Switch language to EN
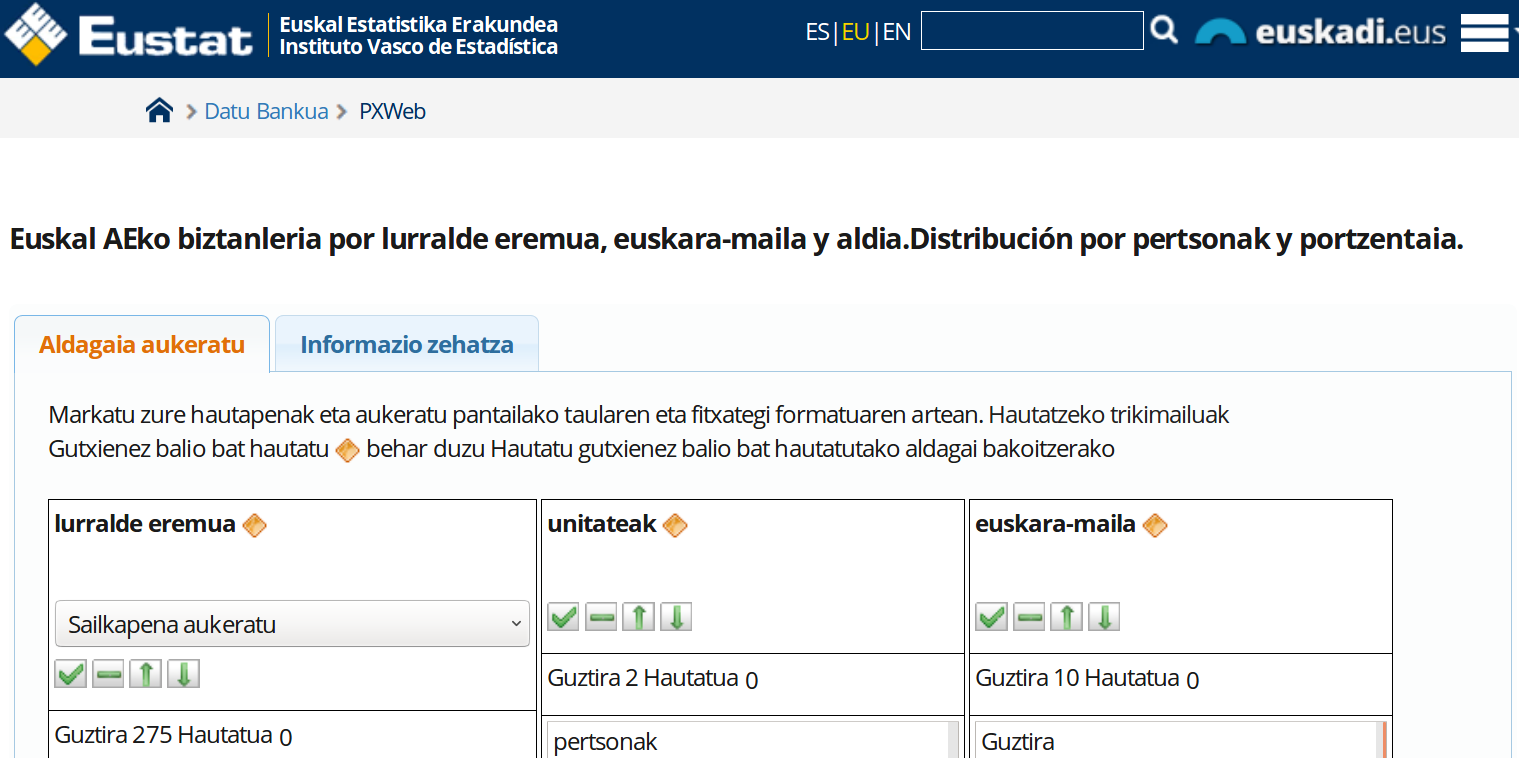Image resolution: width=1519 pixels, height=758 pixels. click(x=897, y=32)
